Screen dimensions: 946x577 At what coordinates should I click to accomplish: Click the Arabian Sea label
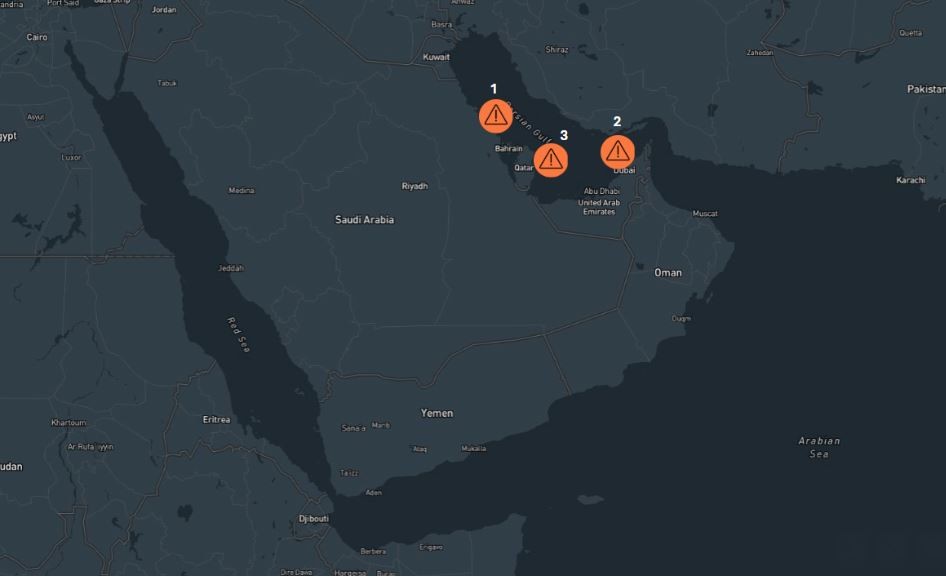pyautogui.click(x=819, y=447)
